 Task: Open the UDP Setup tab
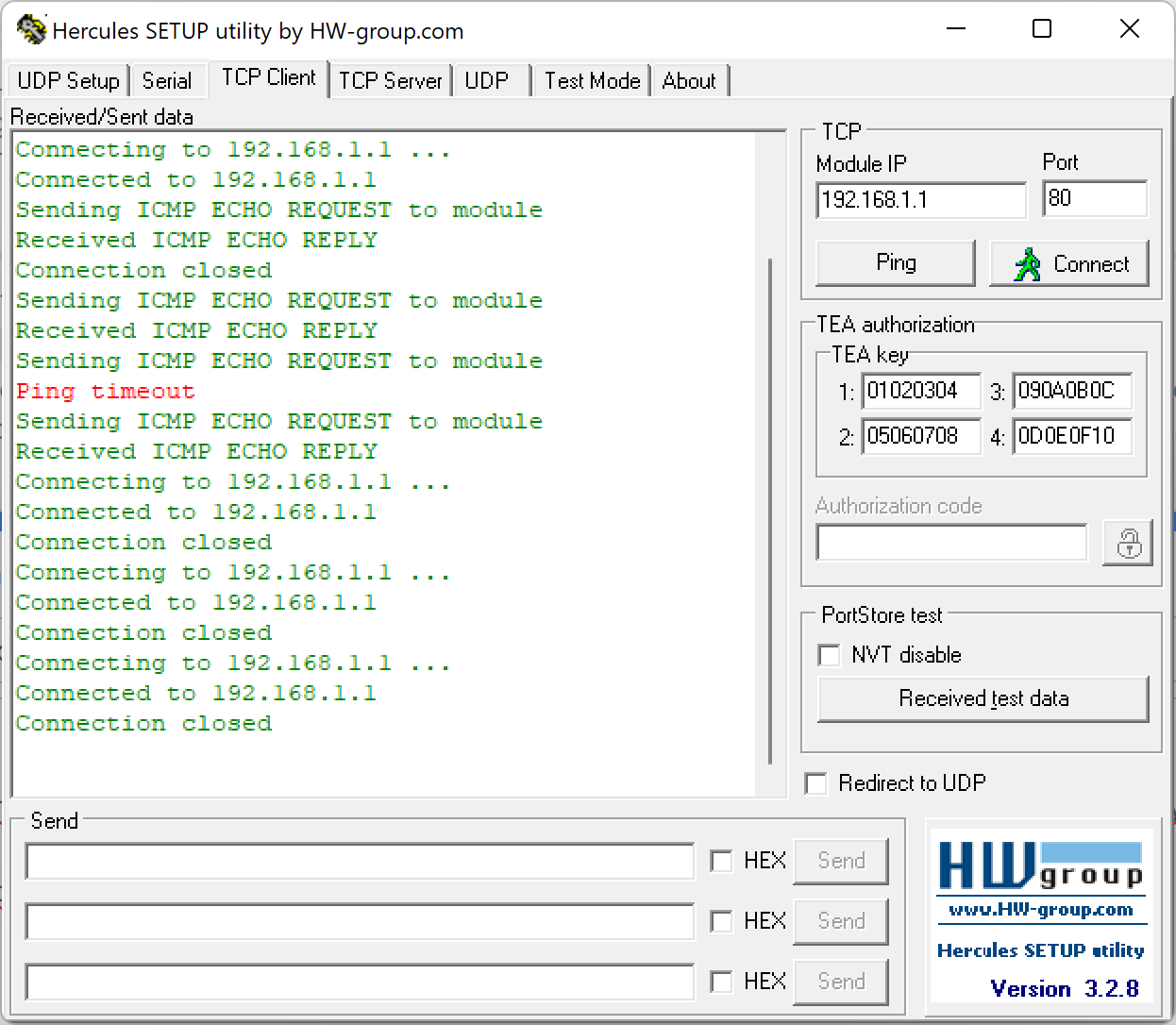click(x=68, y=81)
